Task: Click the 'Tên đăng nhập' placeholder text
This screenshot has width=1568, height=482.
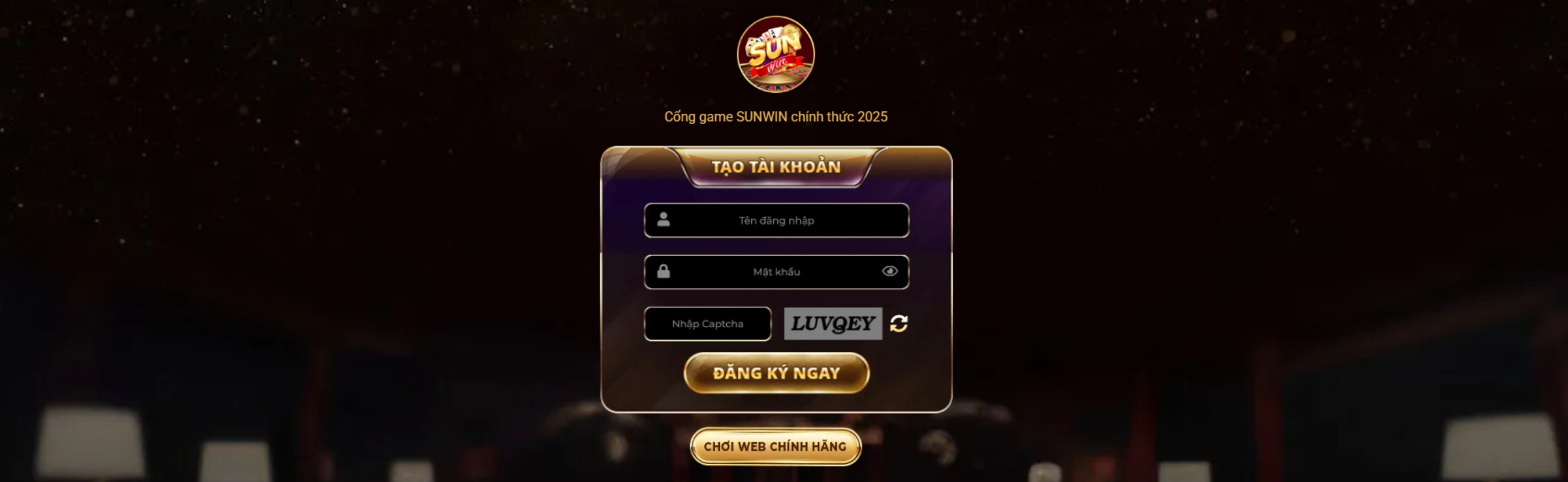Action: click(x=776, y=221)
